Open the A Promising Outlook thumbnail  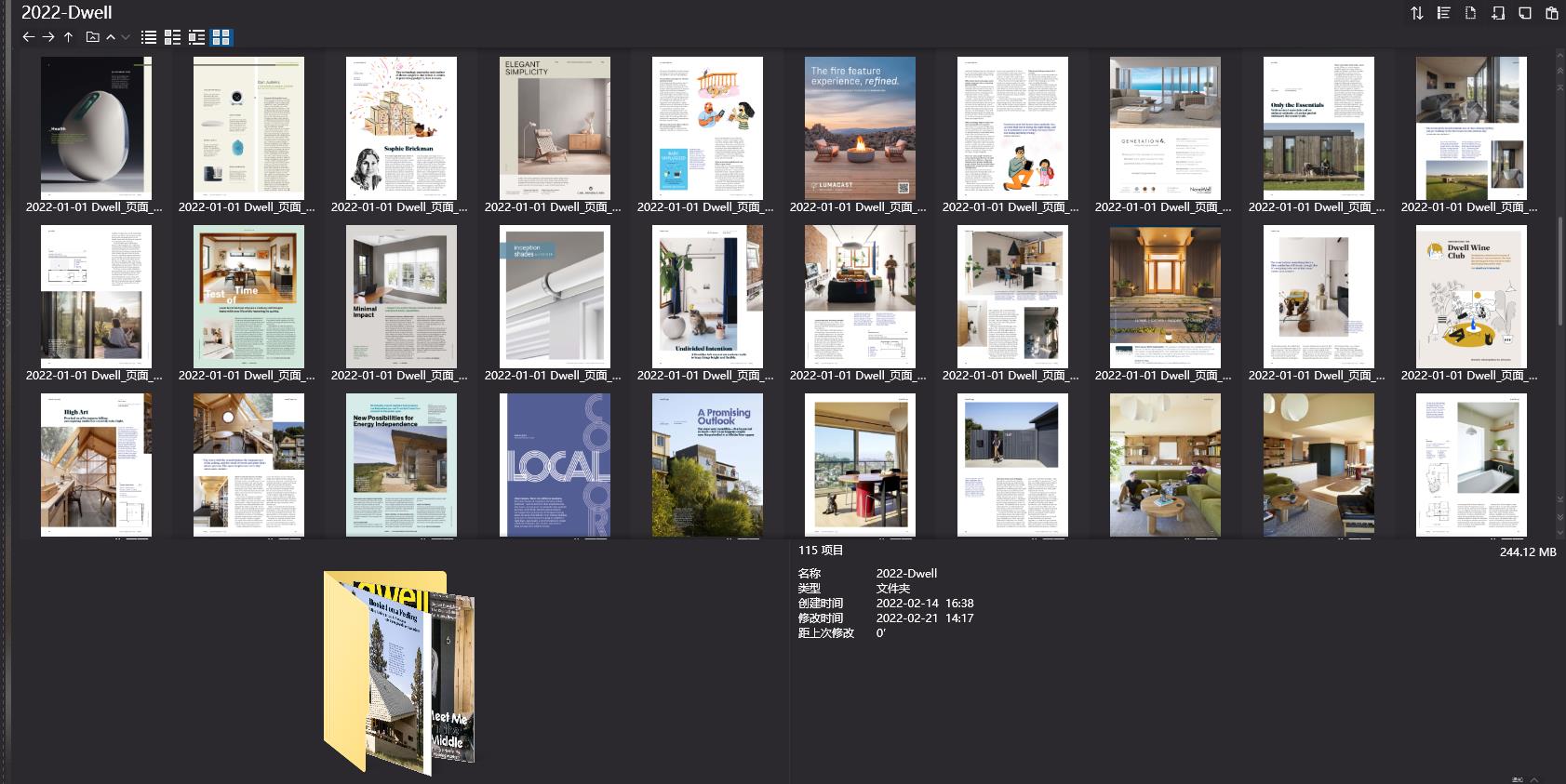(707, 465)
